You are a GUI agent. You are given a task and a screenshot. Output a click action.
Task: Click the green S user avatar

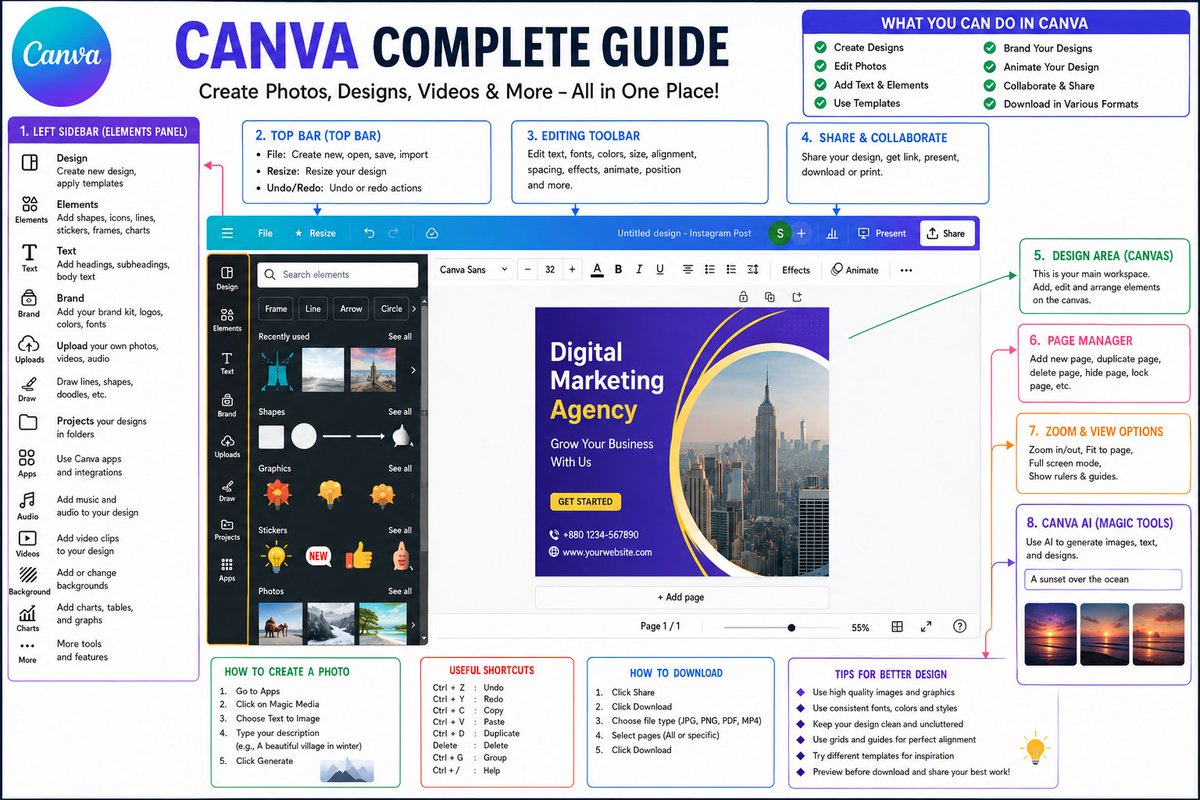[779, 233]
